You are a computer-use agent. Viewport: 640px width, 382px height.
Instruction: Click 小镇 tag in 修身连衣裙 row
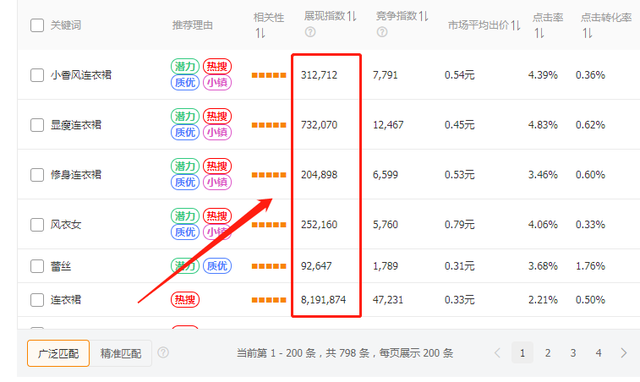pyautogui.click(x=217, y=182)
